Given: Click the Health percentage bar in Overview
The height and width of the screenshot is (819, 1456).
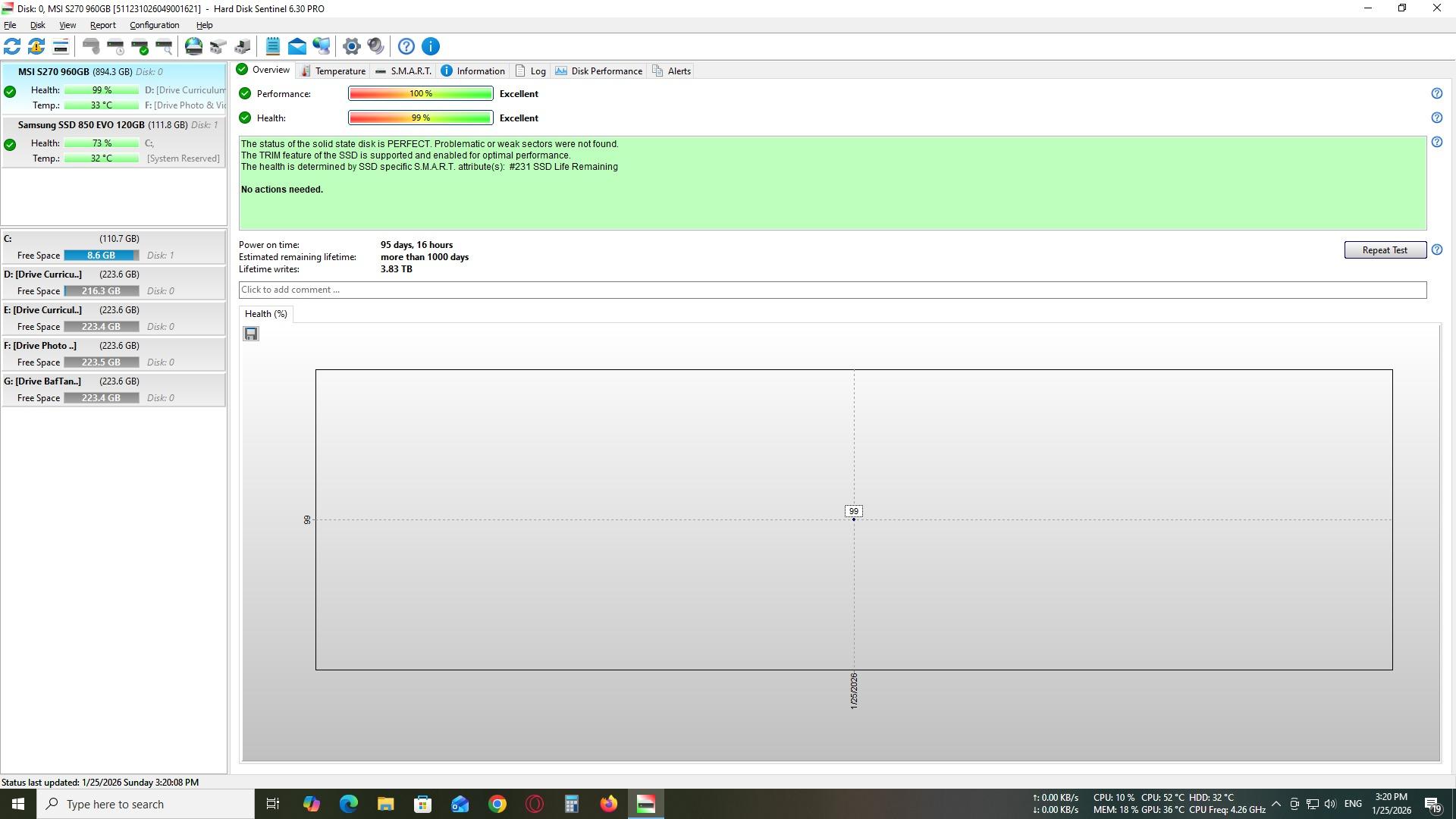Looking at the screenshot, I should tap(420, 118).
